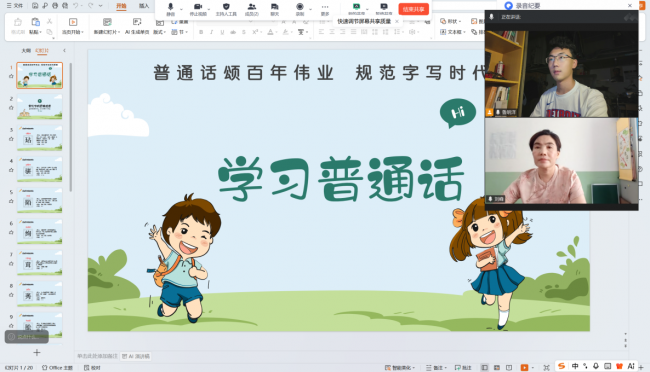Switch to the 开始 ribbon tab
This screenshot has width=650, height=372.
click(x=121, y=6)
